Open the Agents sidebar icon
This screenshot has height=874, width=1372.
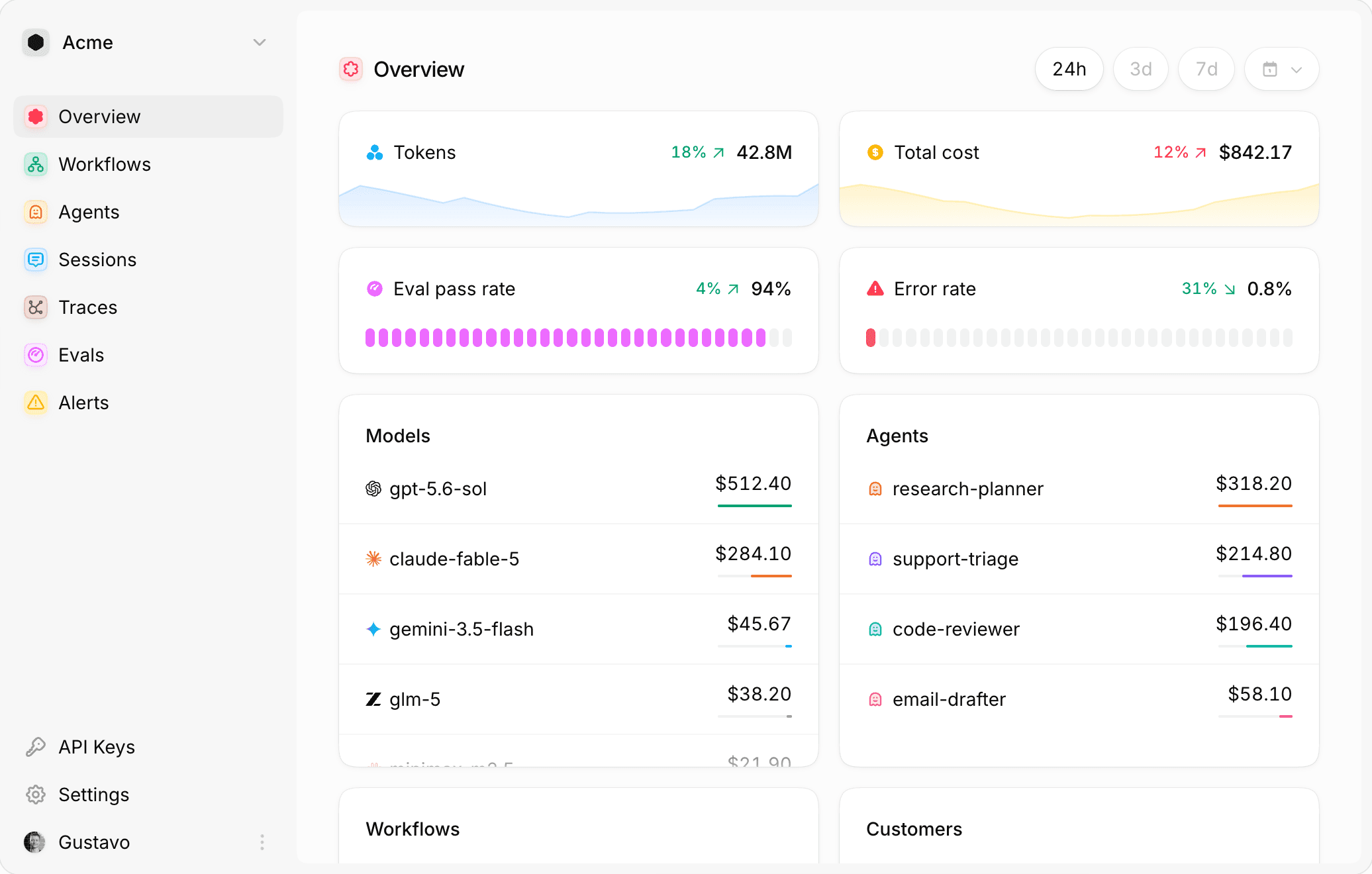(36, 212)
